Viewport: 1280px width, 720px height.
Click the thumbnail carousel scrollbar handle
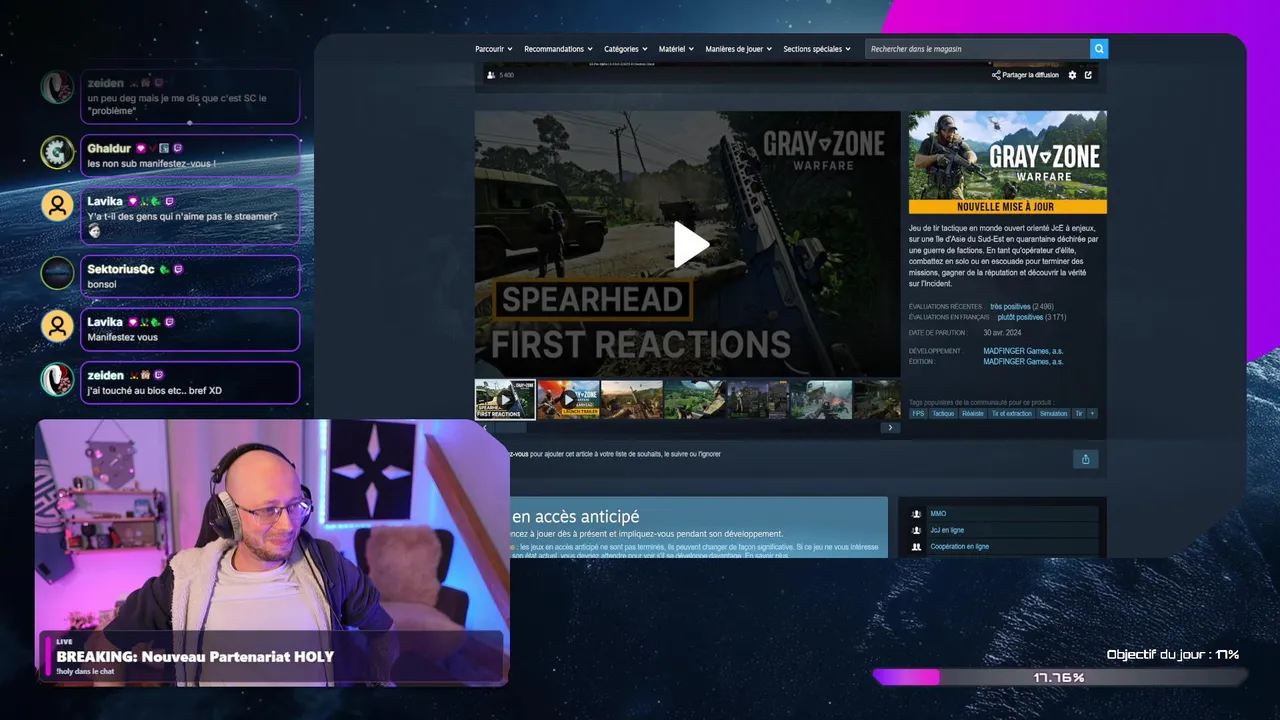(510, 428)
